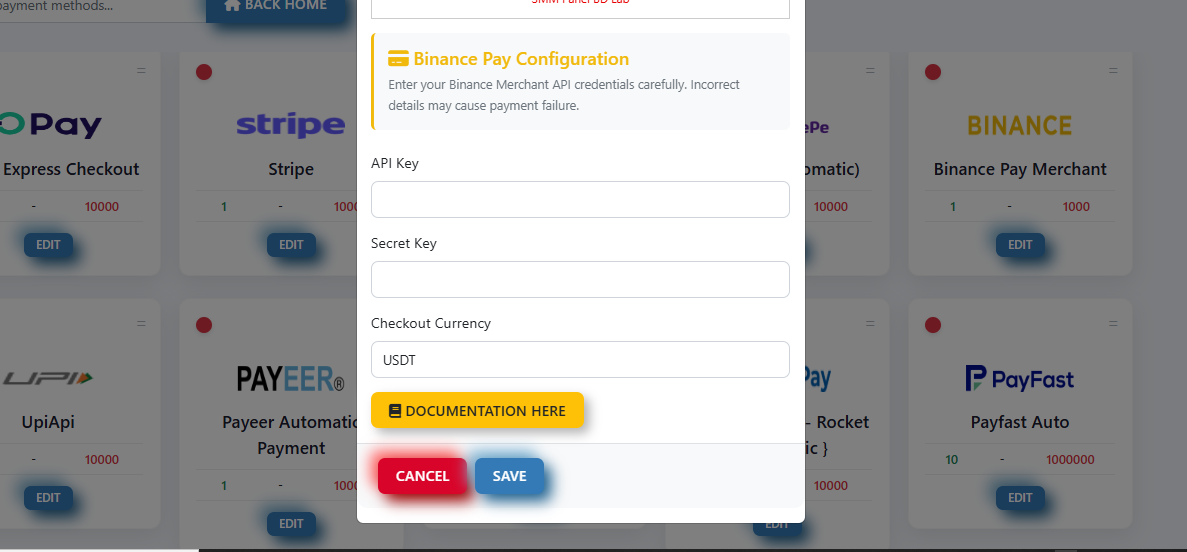Open the Checkout Currency field showing USDT
This screenshot has height=552, width=1187.
point(580,360)
